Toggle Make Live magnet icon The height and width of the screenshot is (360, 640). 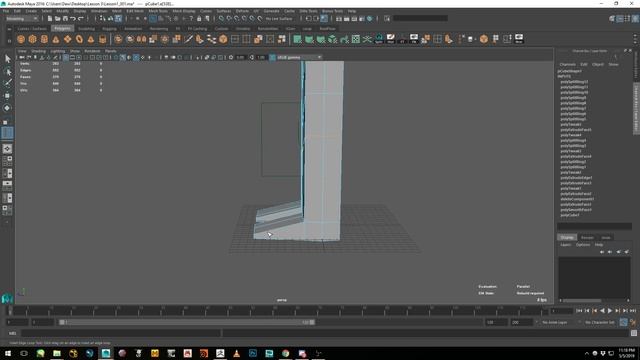[260, 18]
